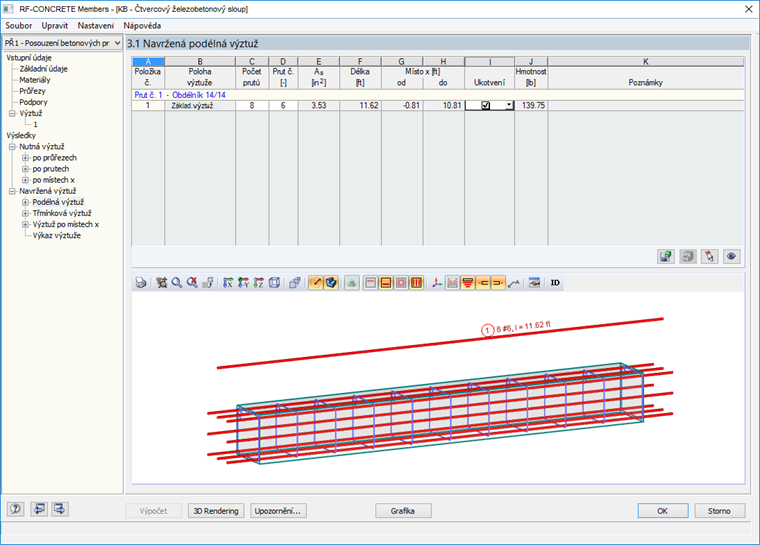Click the 1 label in the rebar graphic
Viewport: 760px width, 545px height.
pos(487,331)
